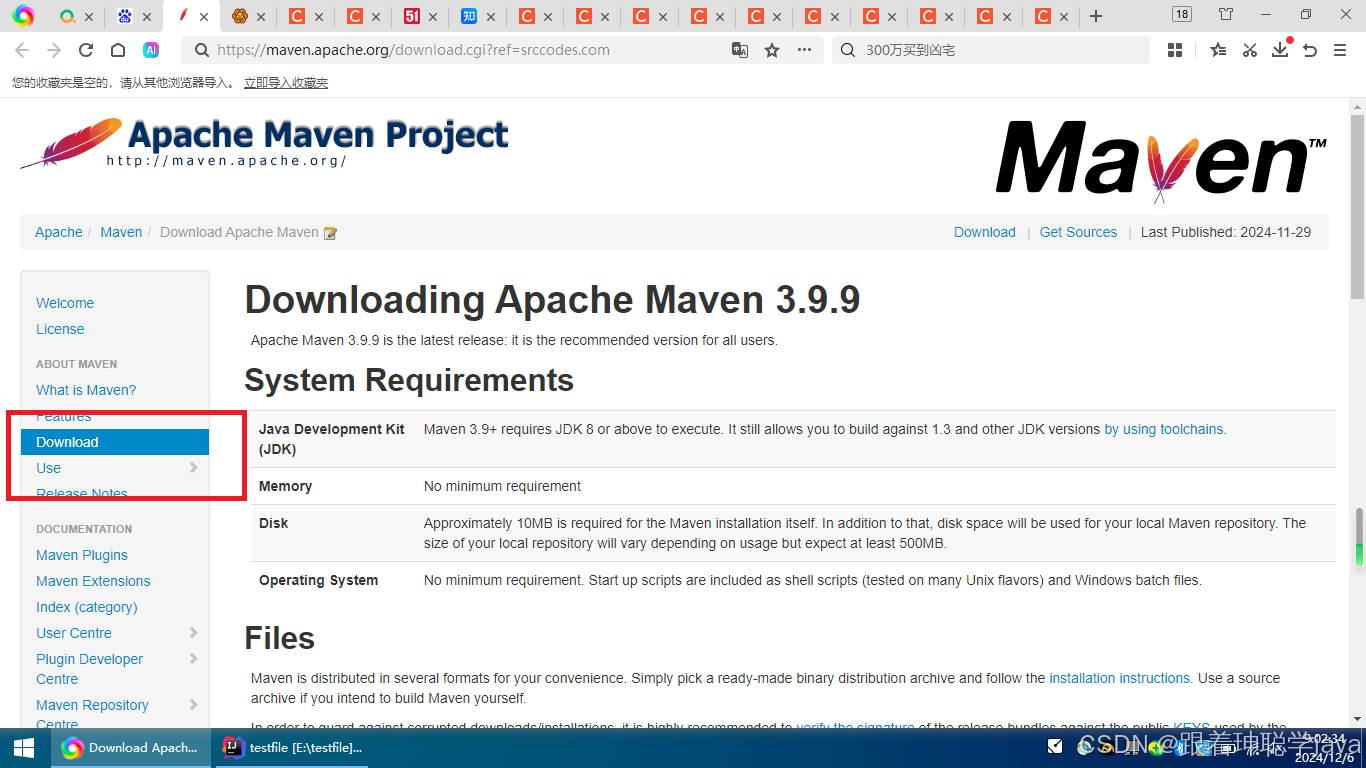This screenshot has width=1366, height=768.
Task: Open the AI assistant icon in toolbar
Action: (x=151, y=50)
